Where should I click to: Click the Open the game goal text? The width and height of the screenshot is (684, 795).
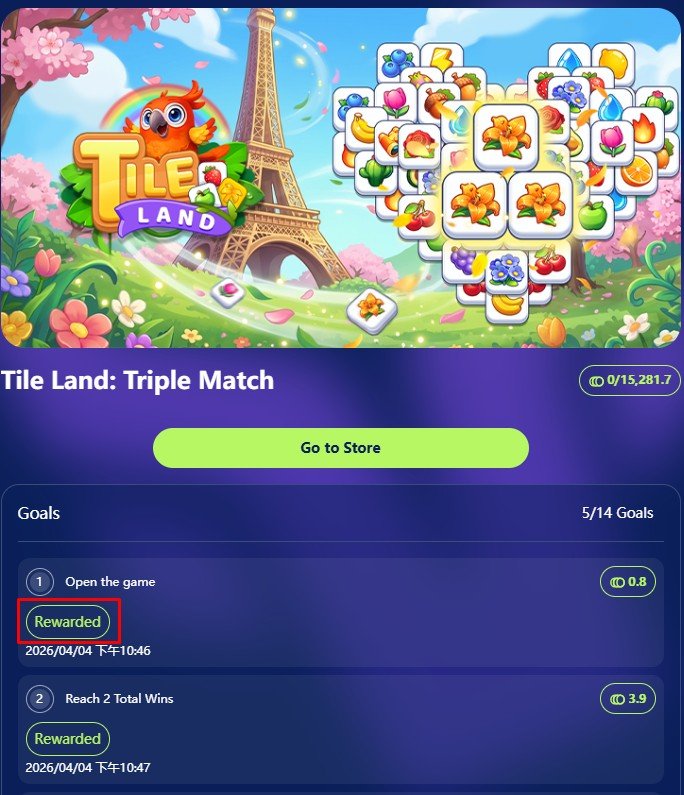[x=110, y=582]
